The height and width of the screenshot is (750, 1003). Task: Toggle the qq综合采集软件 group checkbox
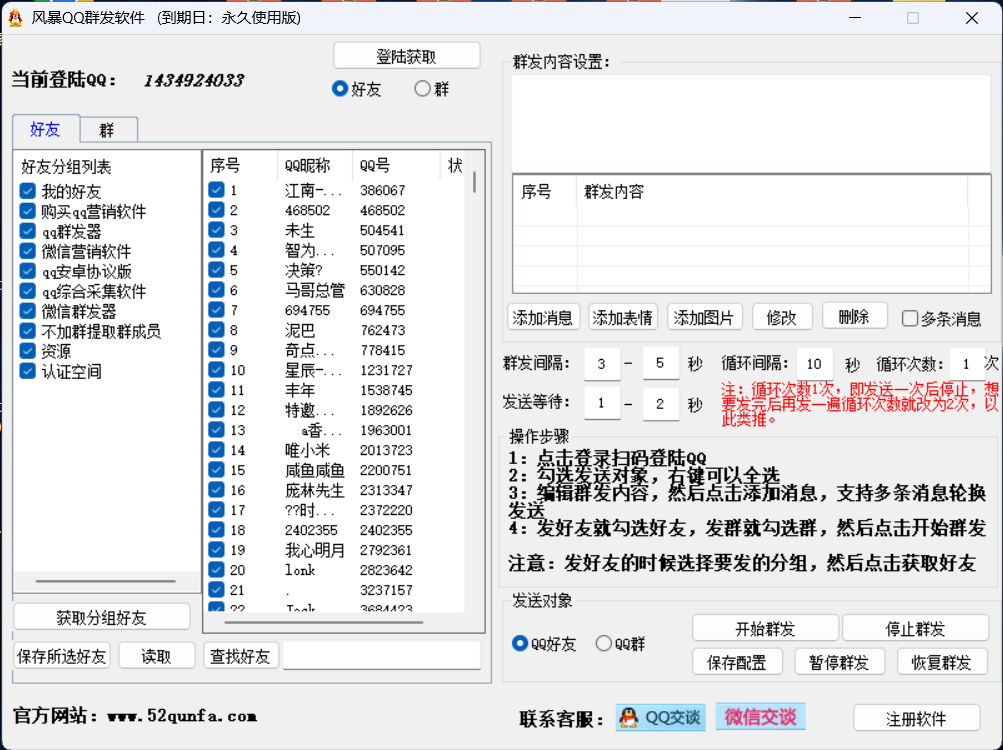[x=28, y=291]
